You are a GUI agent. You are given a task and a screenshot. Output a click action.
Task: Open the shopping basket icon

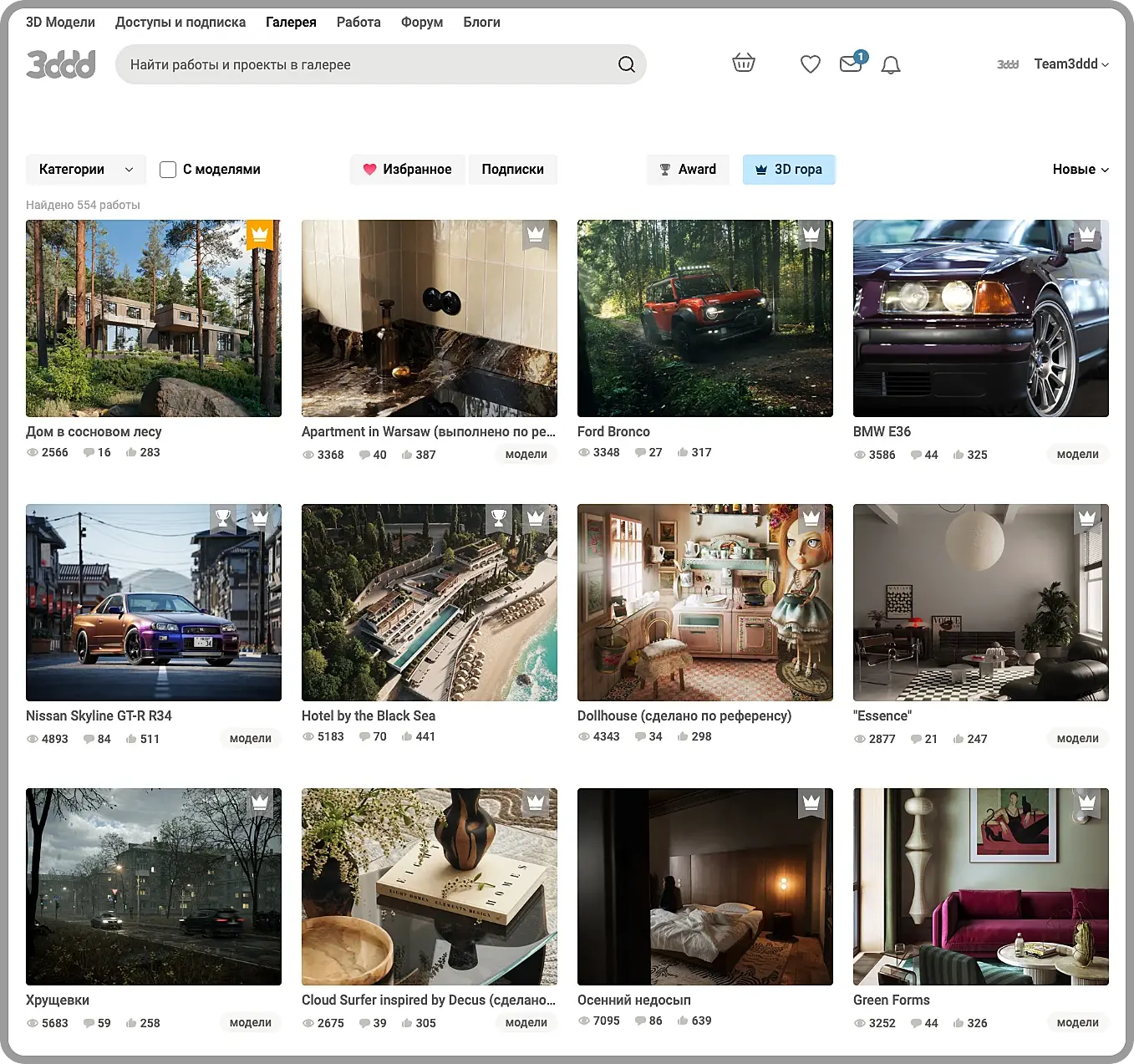(744, 64)
